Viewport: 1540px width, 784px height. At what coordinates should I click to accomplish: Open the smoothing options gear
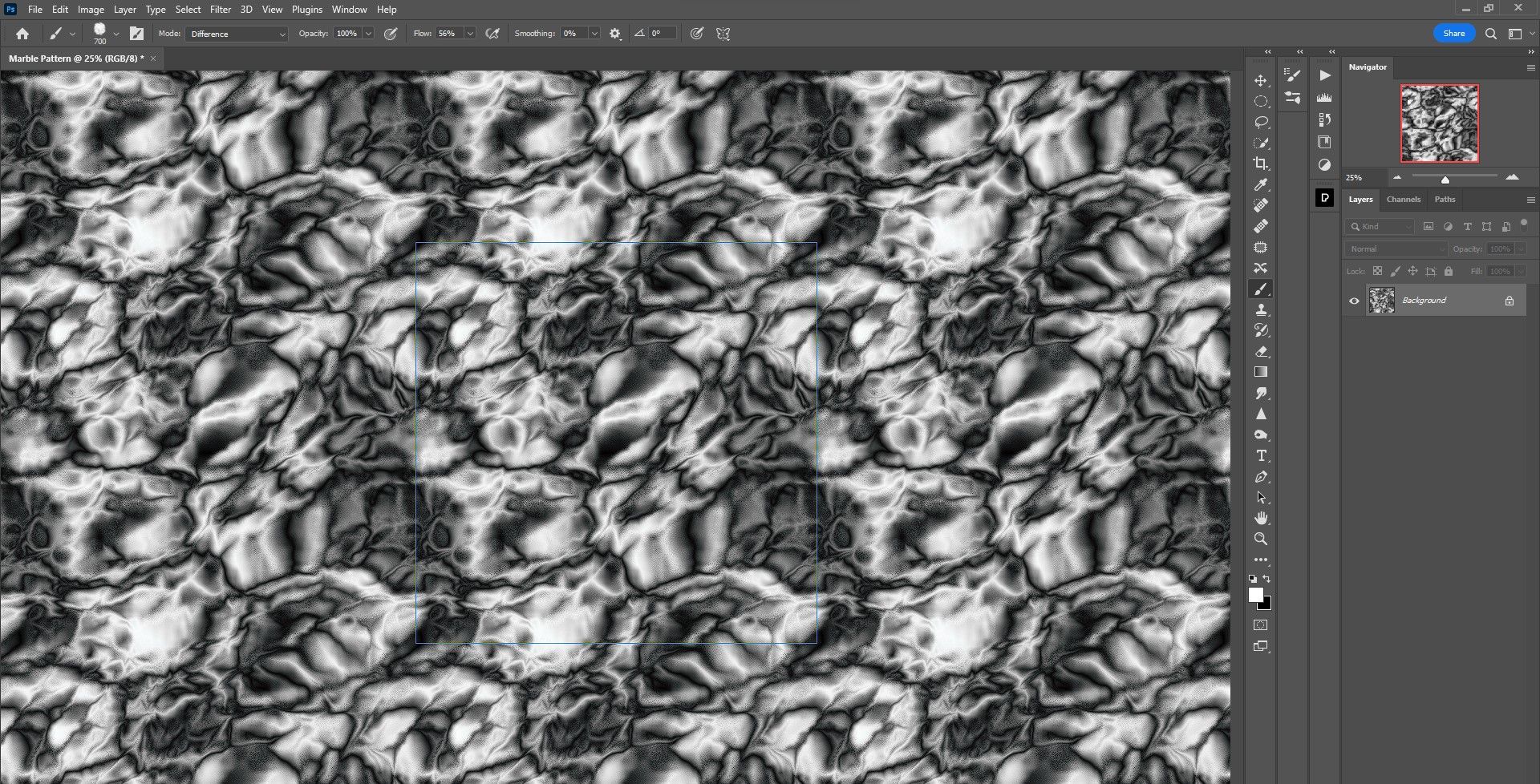[x=615, y=34]
